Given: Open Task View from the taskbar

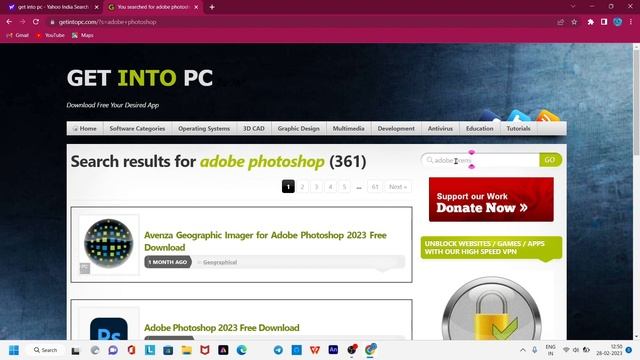Looking at the screenshot, I should coord(76,350).
